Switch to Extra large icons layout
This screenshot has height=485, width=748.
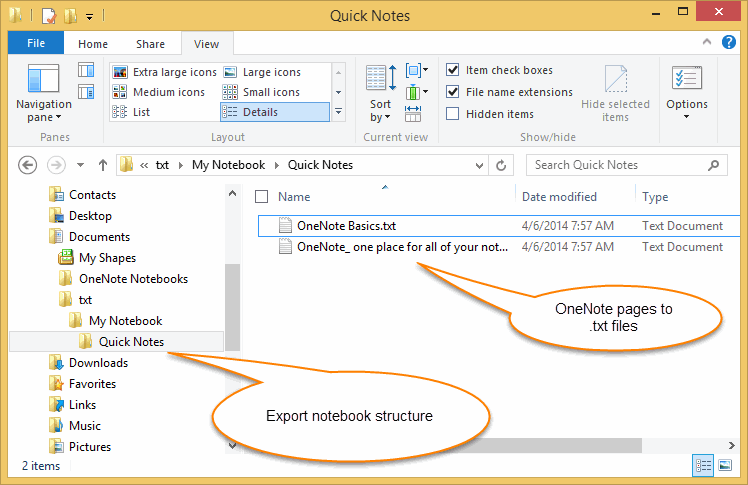[x=165, y=72]
